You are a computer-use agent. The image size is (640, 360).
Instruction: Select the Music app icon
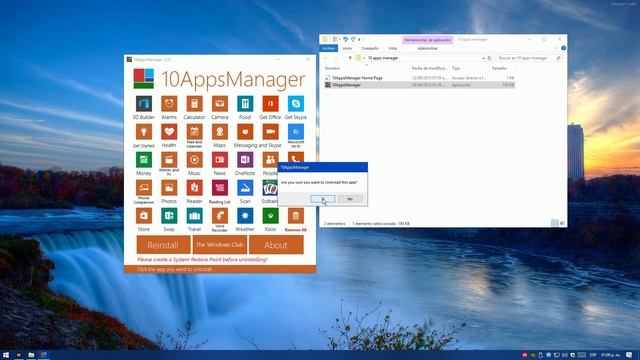click(194, 160)
